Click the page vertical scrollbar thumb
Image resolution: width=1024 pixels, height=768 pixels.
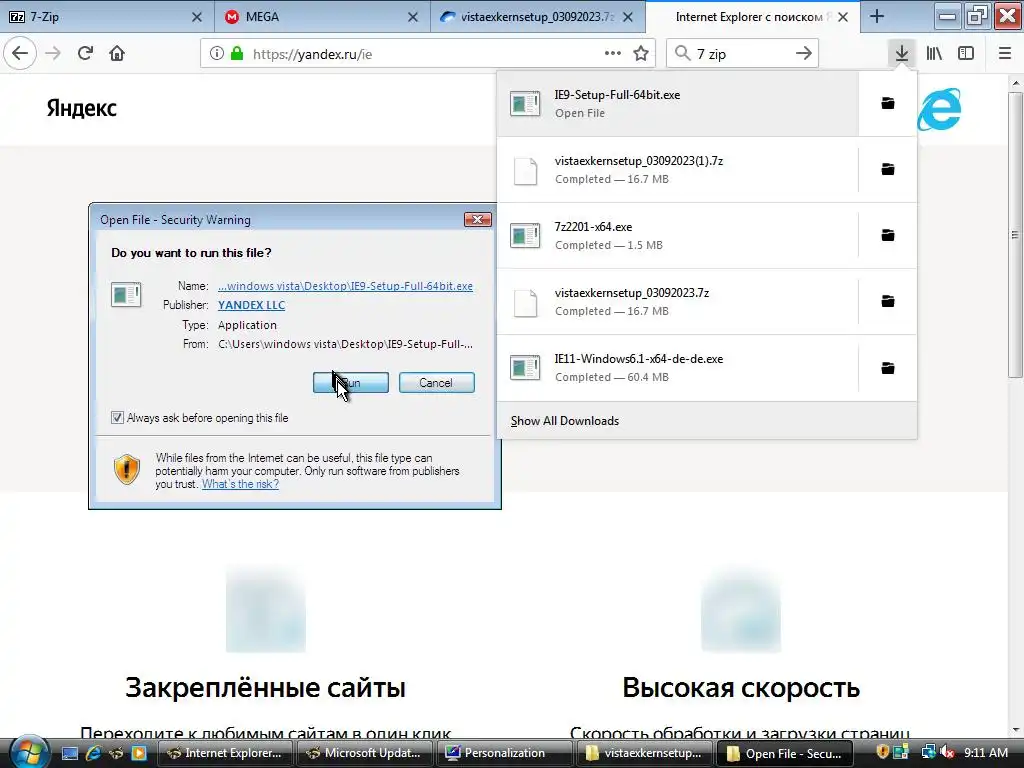1014,234
